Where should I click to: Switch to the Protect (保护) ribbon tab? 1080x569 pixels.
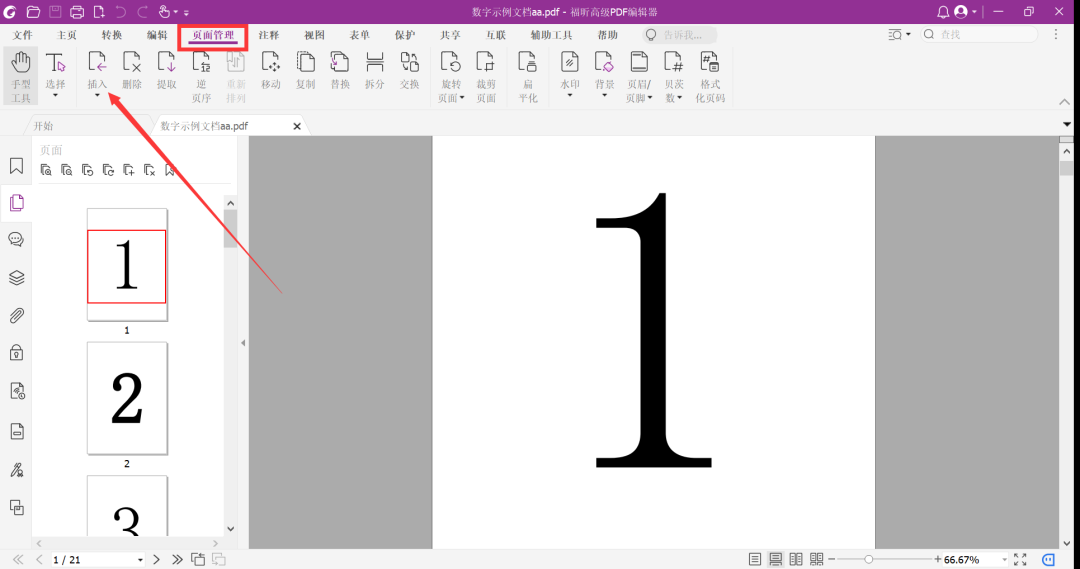click(x=405, y=35)
